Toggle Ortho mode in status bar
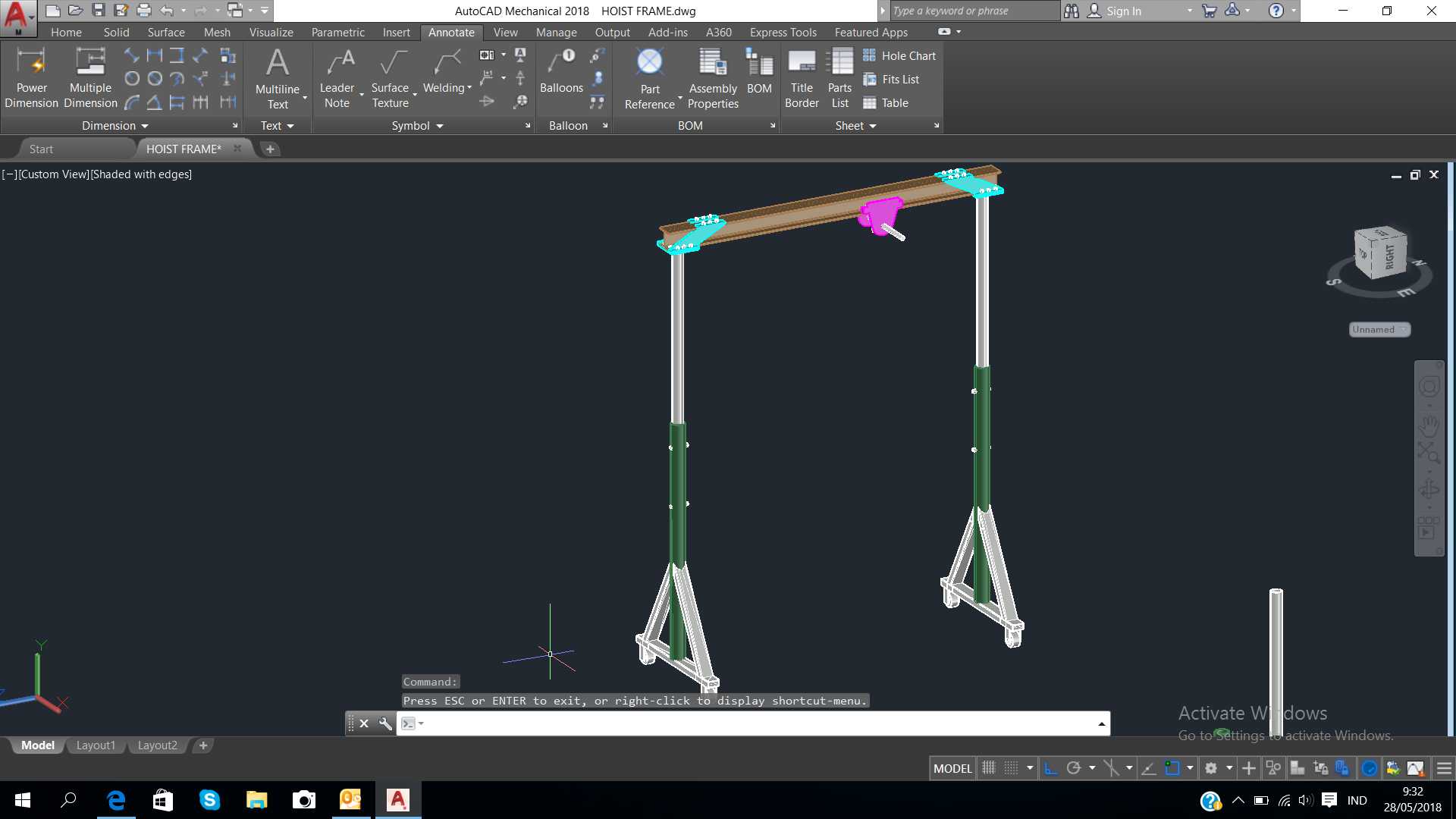 pos(1050,768)
